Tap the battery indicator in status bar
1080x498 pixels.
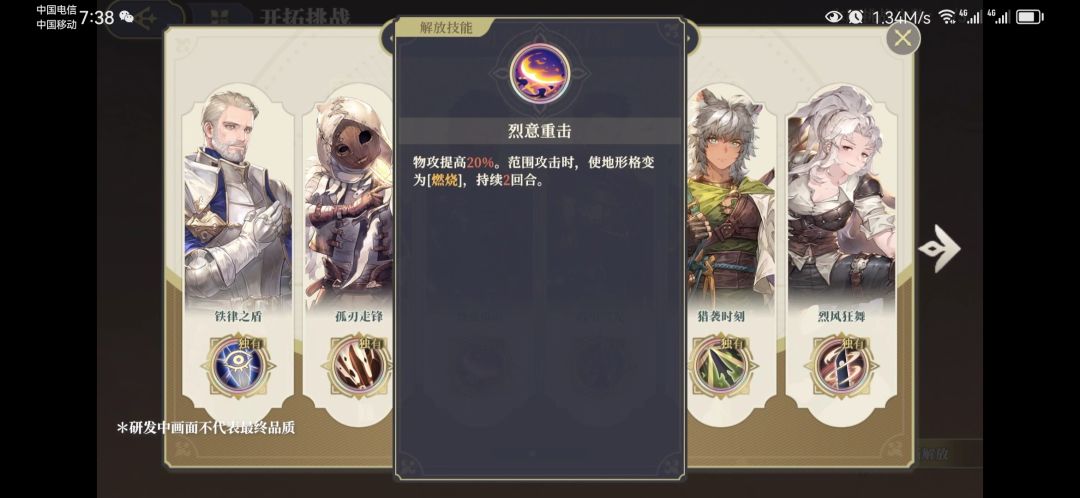(x=1030, y=17)
